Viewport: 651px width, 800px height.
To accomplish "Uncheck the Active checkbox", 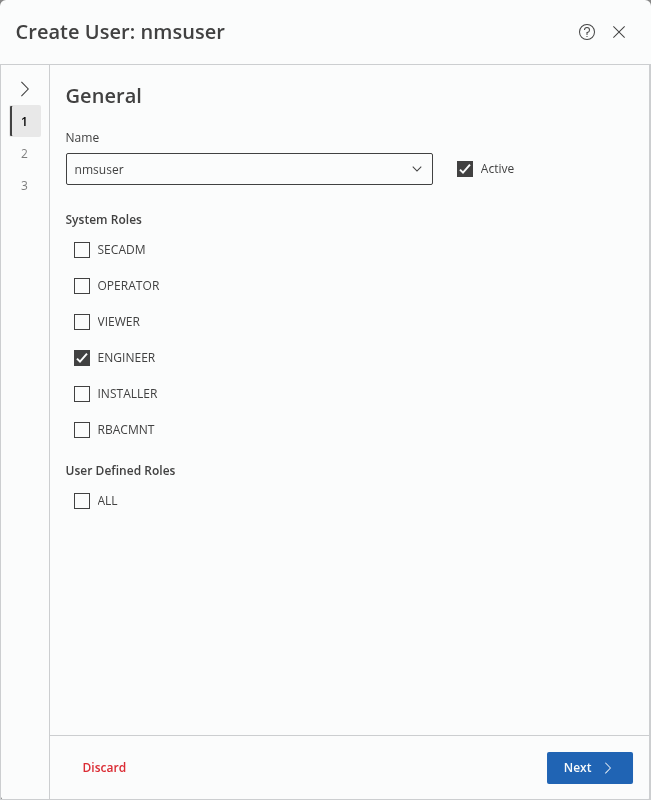I will tap(465, 169).
